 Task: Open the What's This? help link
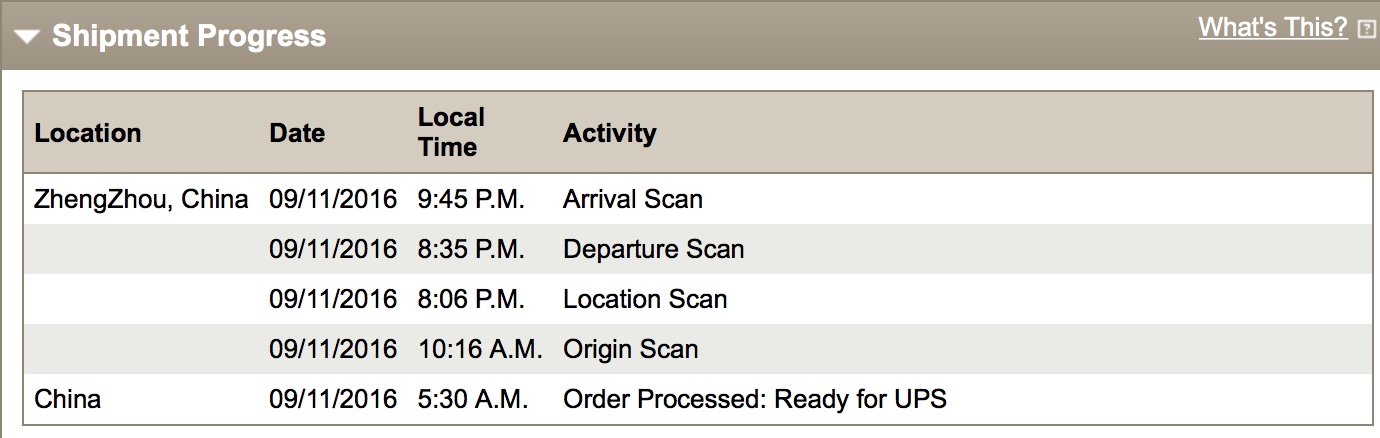[1273, 27]
